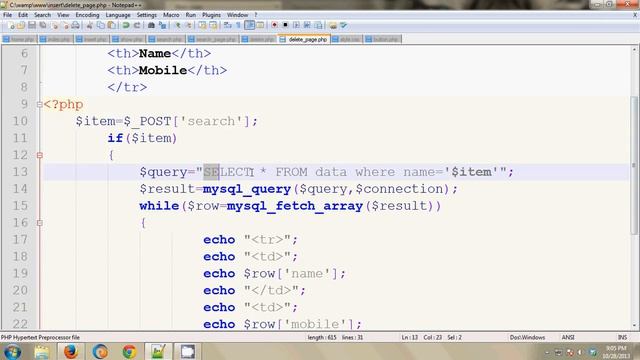Click the Notepad++ taskbar icon

click(158, 351)
